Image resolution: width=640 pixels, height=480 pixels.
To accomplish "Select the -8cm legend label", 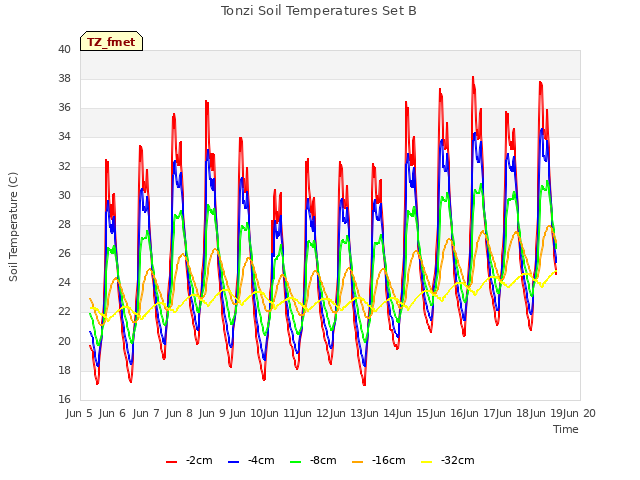I will pos(323,461).
